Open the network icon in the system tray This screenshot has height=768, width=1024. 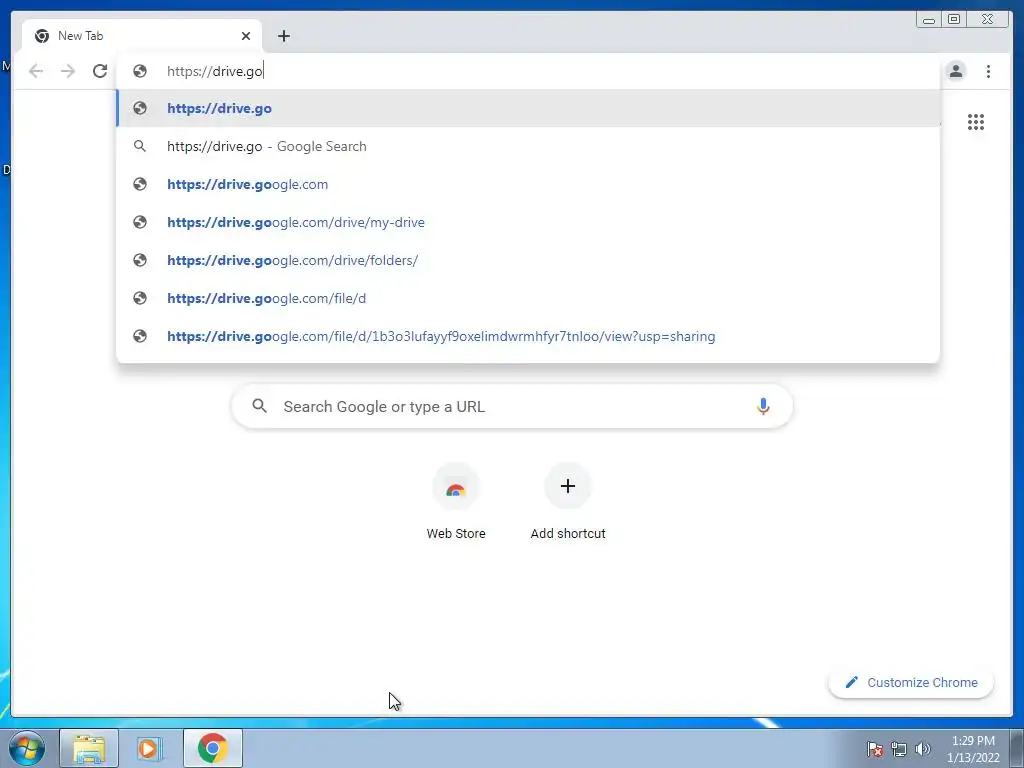899,749
